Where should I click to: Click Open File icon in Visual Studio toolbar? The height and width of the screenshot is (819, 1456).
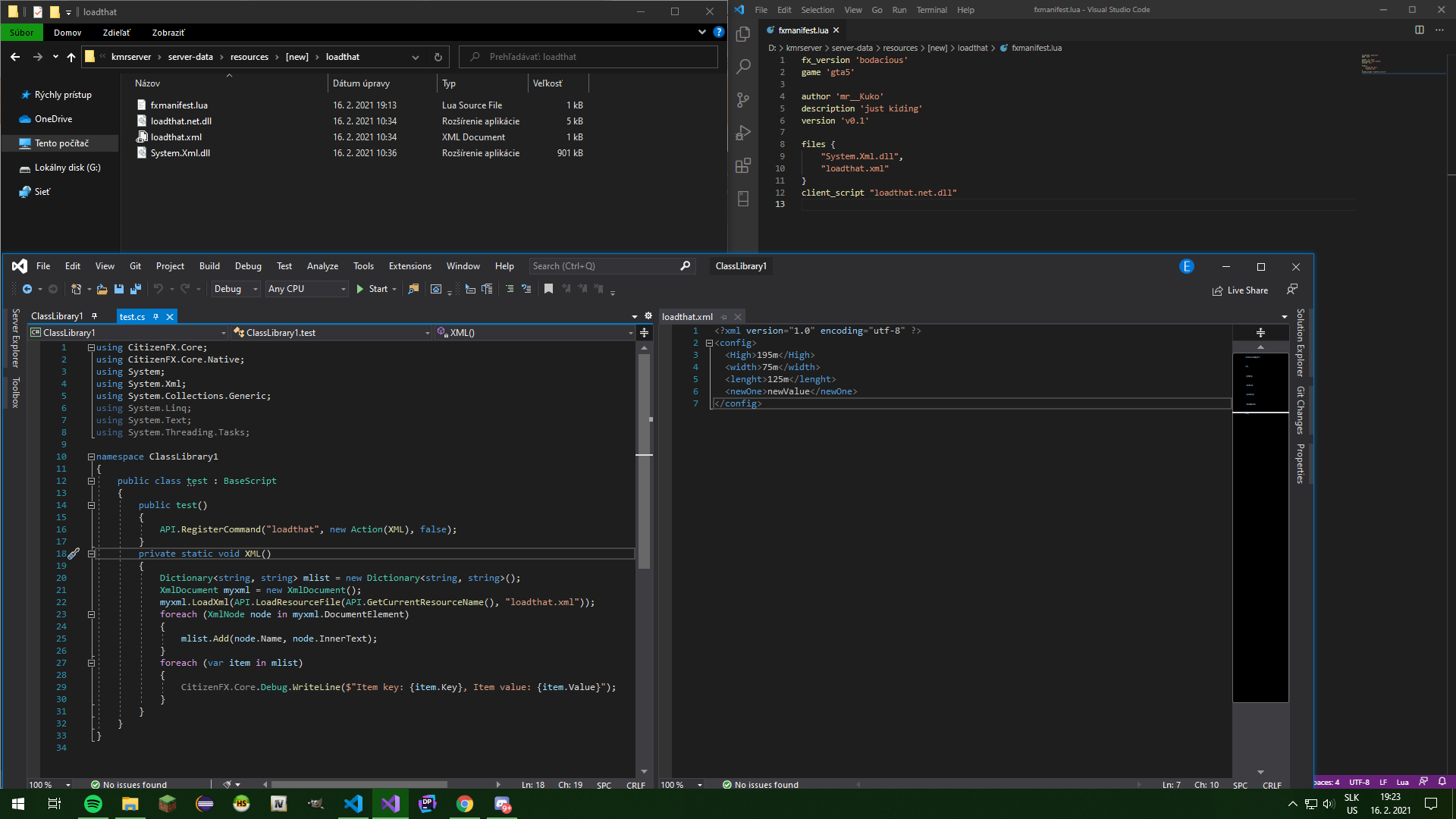[x=102, y=289]
